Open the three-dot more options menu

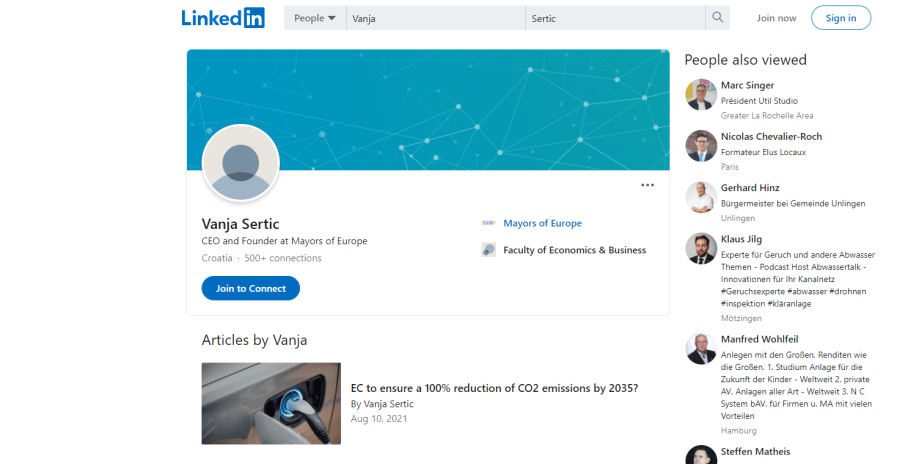point(647,185)
